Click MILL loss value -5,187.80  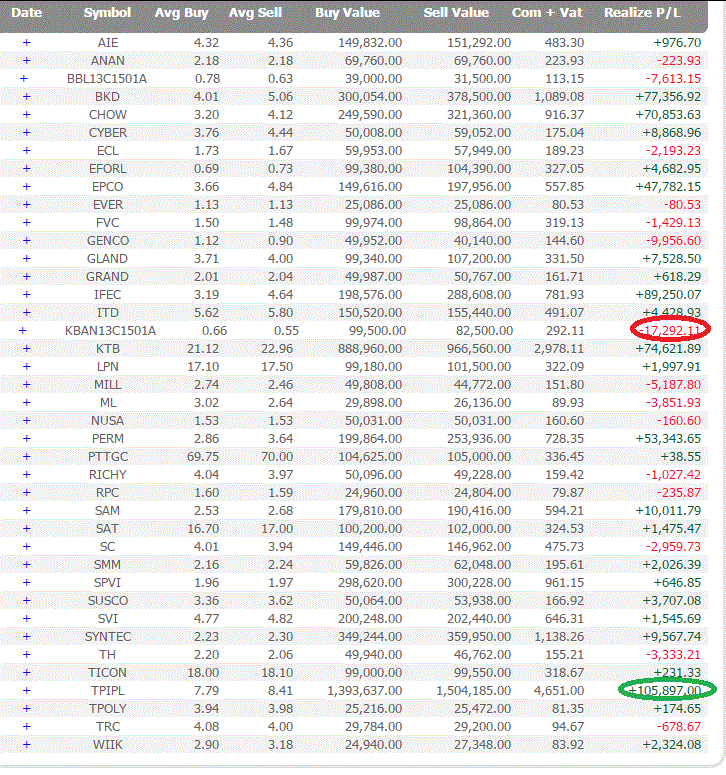674,385
